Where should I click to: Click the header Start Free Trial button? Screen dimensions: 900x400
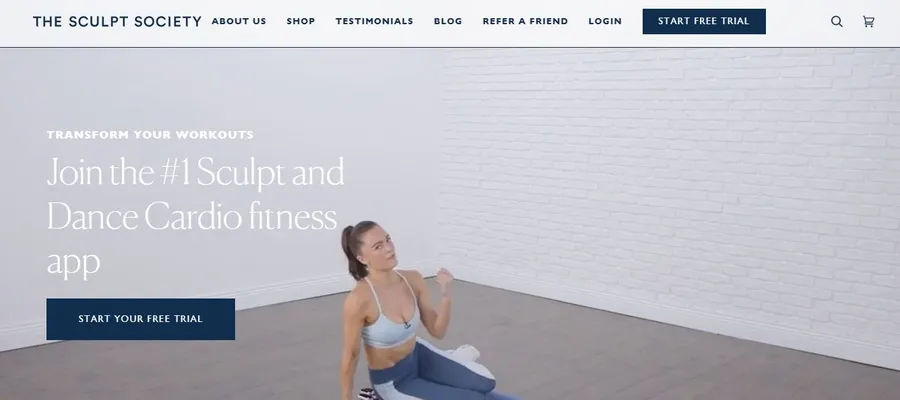pos(704,21)
